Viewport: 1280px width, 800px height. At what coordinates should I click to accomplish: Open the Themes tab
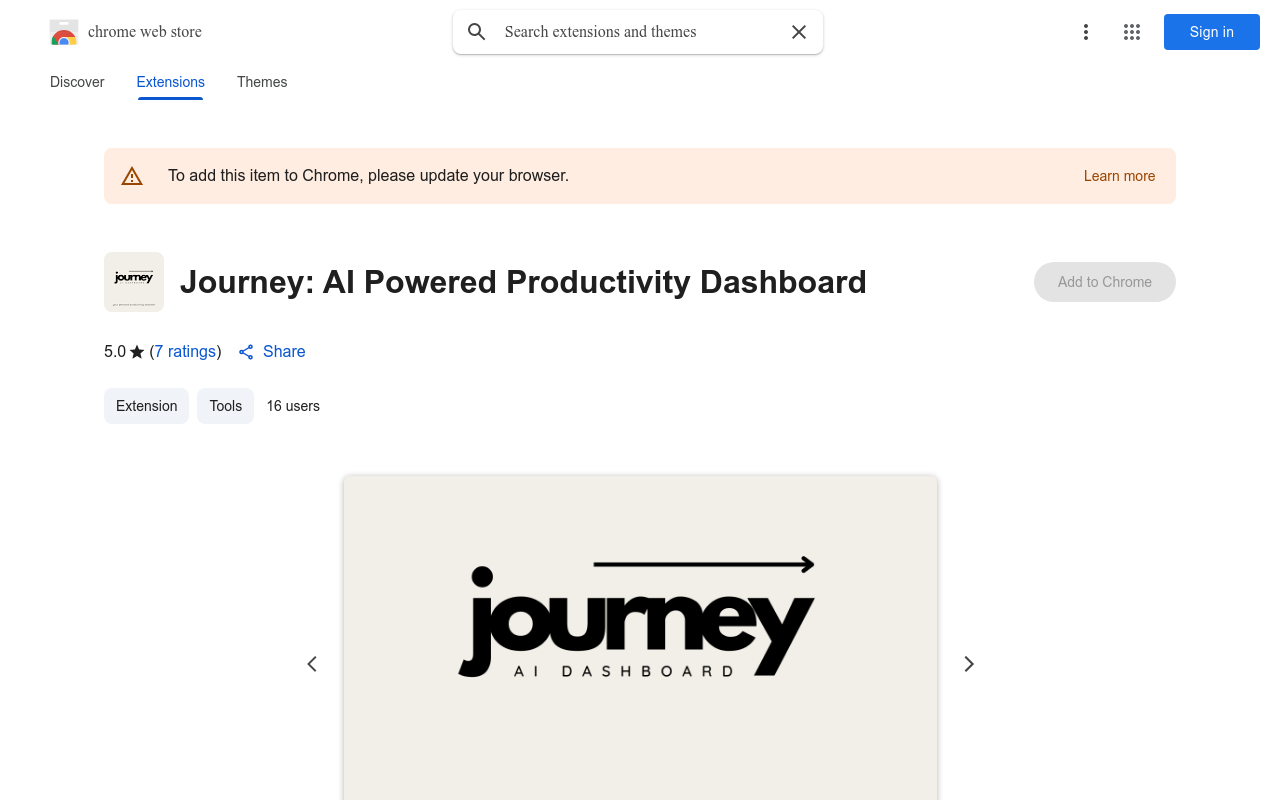pos(262,82)
